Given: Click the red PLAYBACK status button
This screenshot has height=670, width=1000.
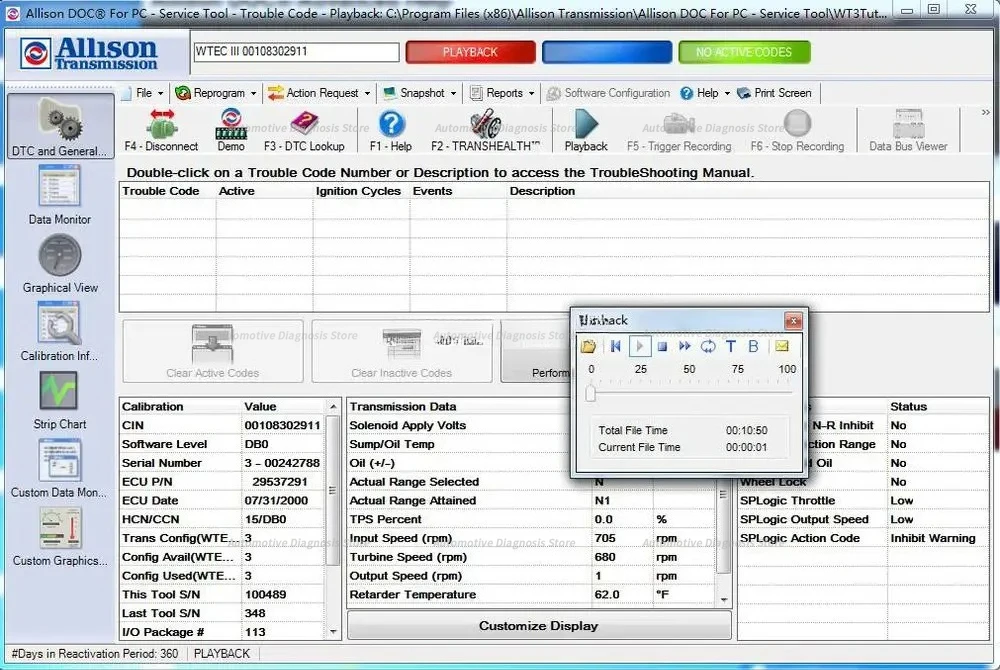Looking at the screenshot, I should click(x=471, y=52).
